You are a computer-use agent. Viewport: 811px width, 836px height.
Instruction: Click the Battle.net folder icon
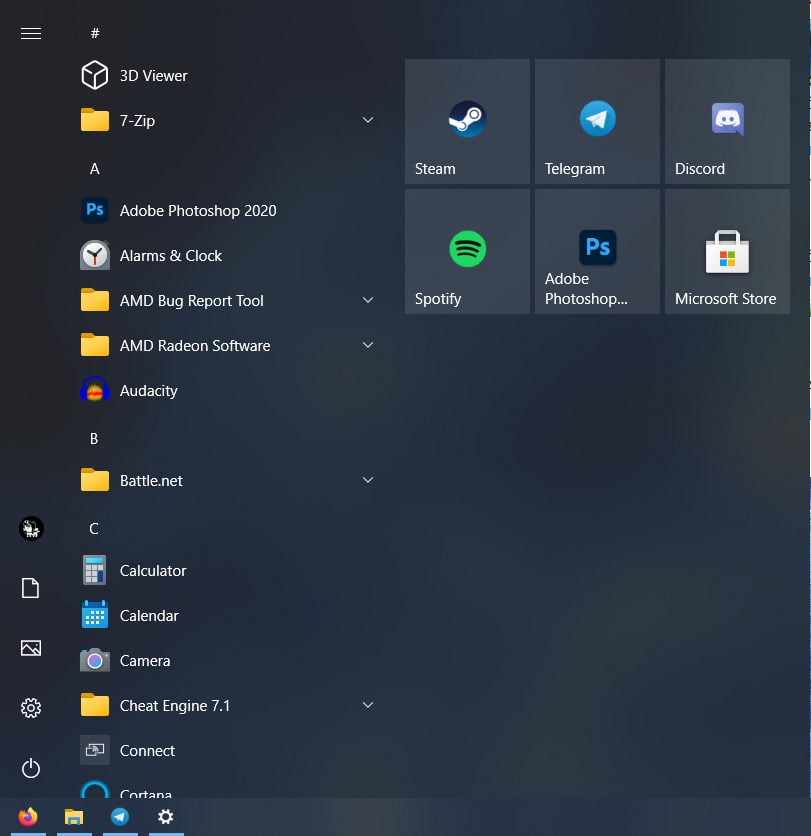(95, 480)
